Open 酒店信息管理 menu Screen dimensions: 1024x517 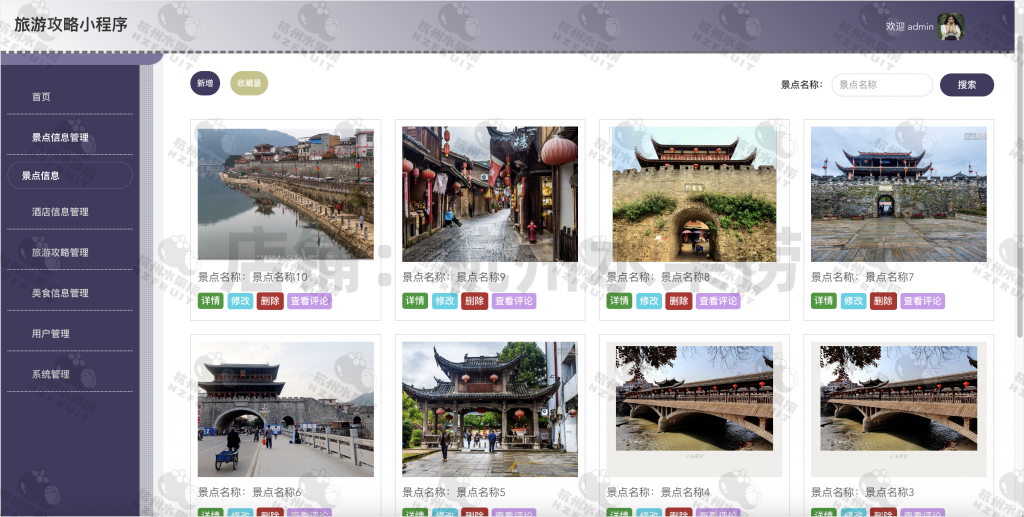[x=60, y=212]
